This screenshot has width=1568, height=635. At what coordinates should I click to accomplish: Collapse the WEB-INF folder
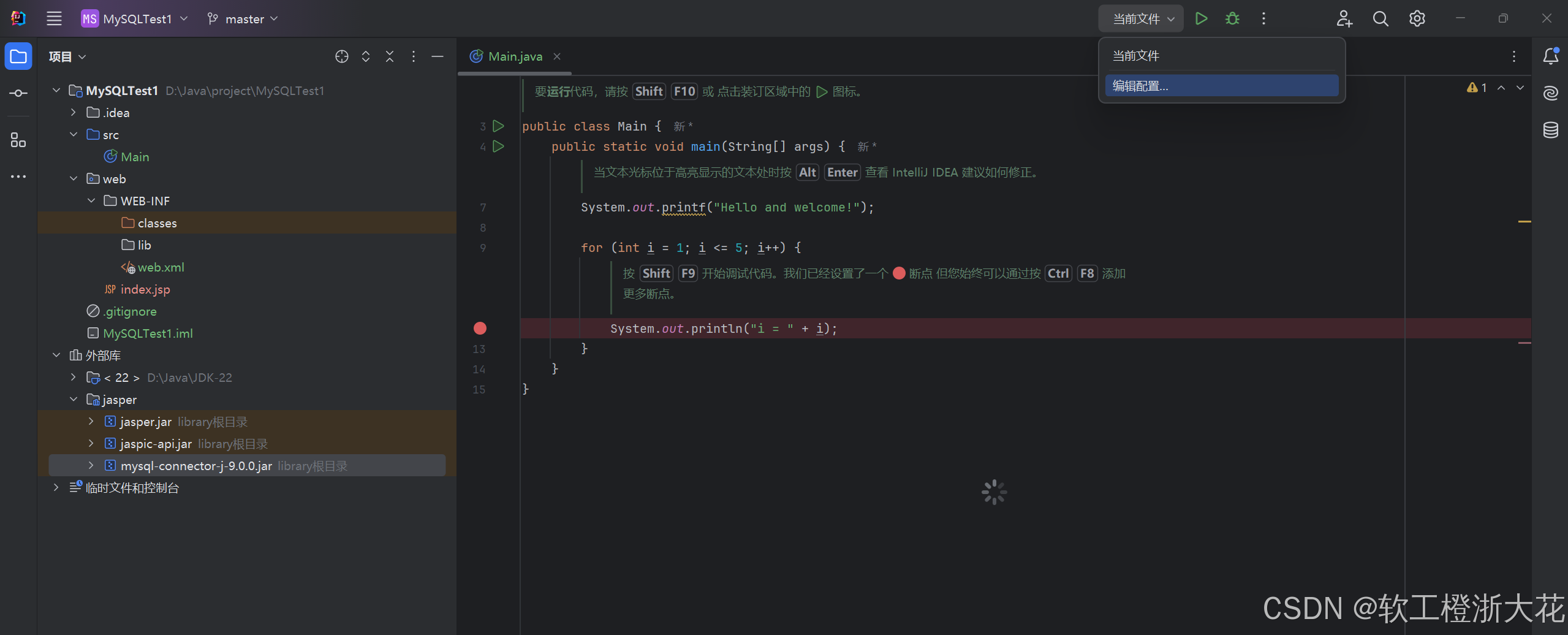[91, 201]
